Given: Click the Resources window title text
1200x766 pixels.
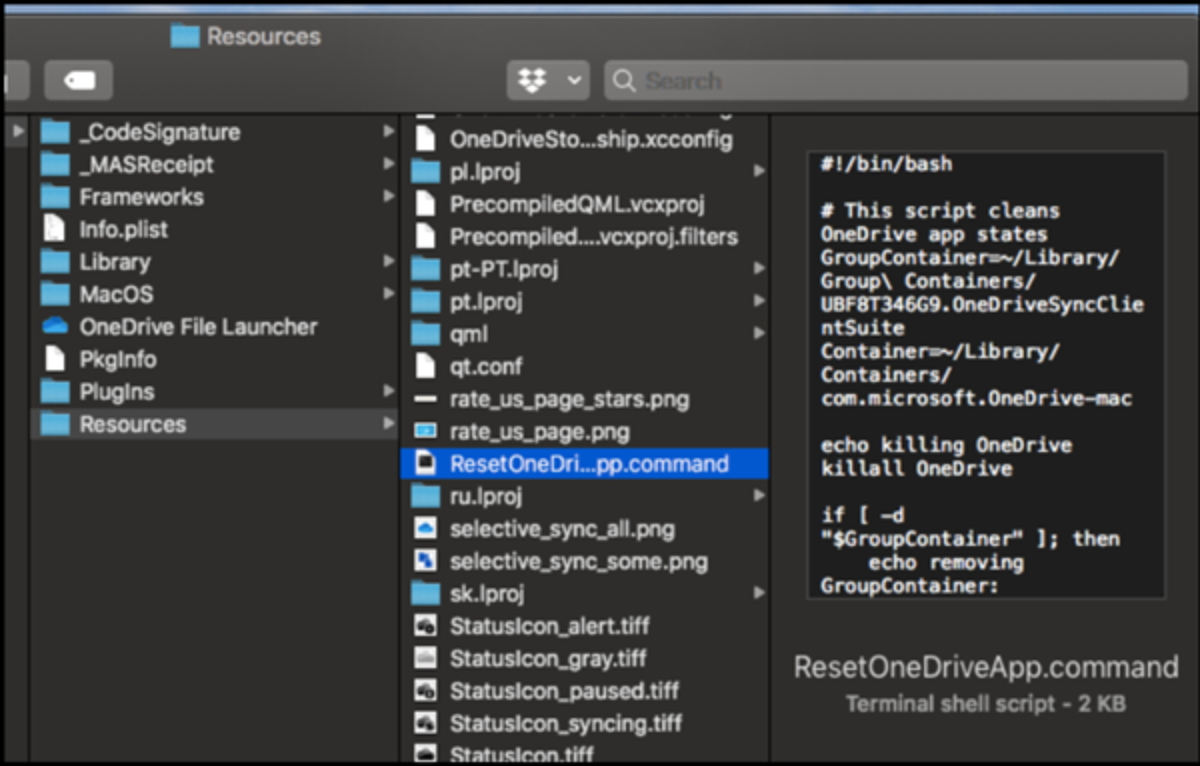Looking at the screenshot, I should click(264, 36).
